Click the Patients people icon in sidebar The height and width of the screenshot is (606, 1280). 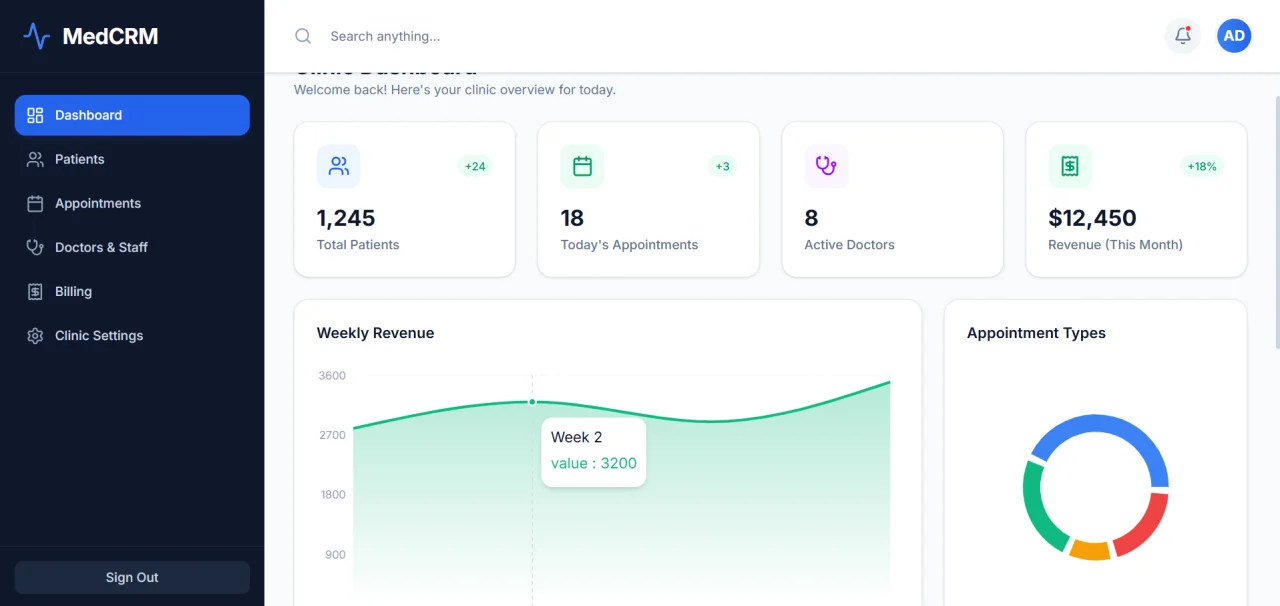(x=35, y=159)
